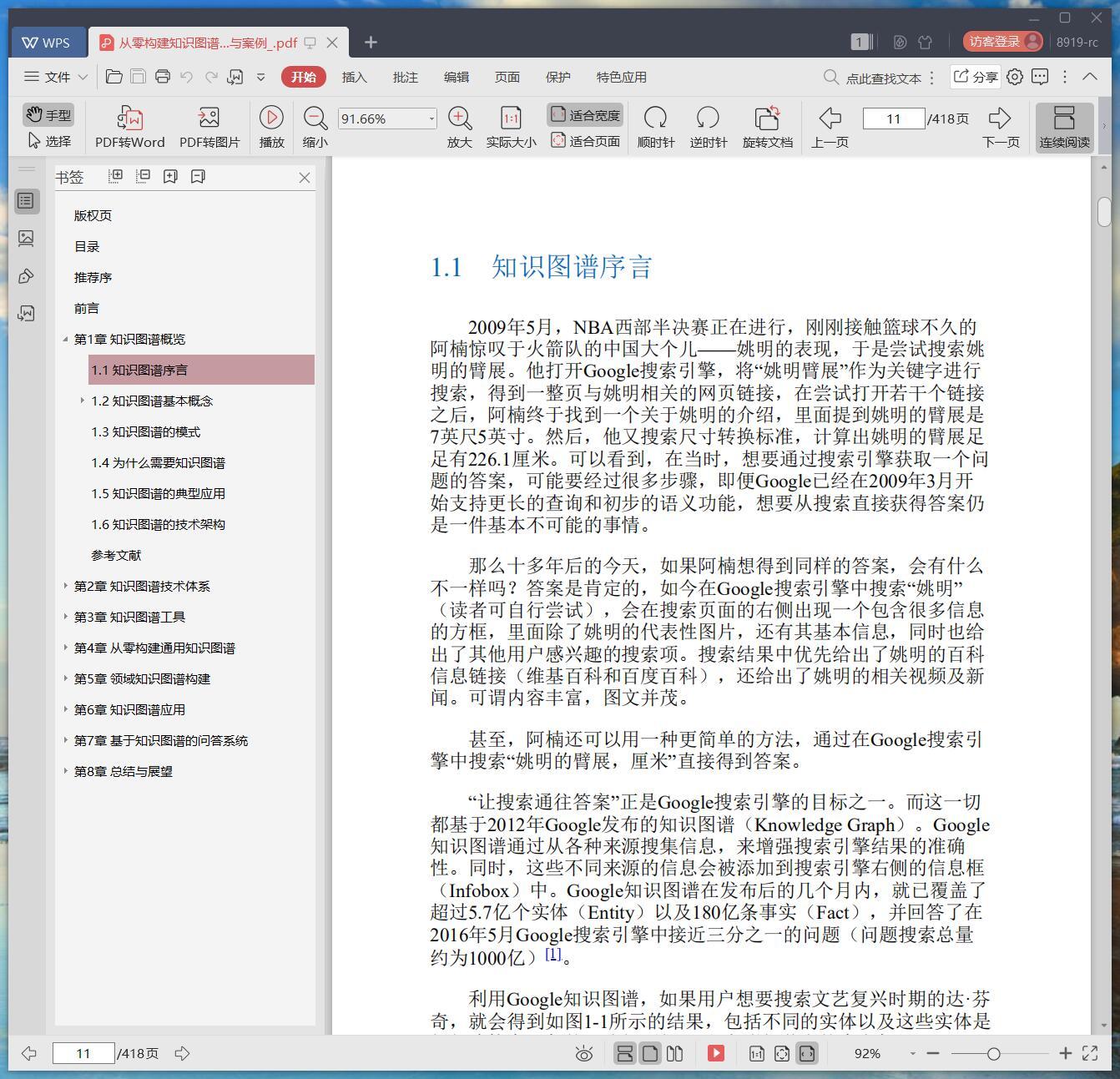Open quick access toolbar customize dropdown
Image resolution: width=1120 pixels, height=1079 pixels.
point(260,77)
